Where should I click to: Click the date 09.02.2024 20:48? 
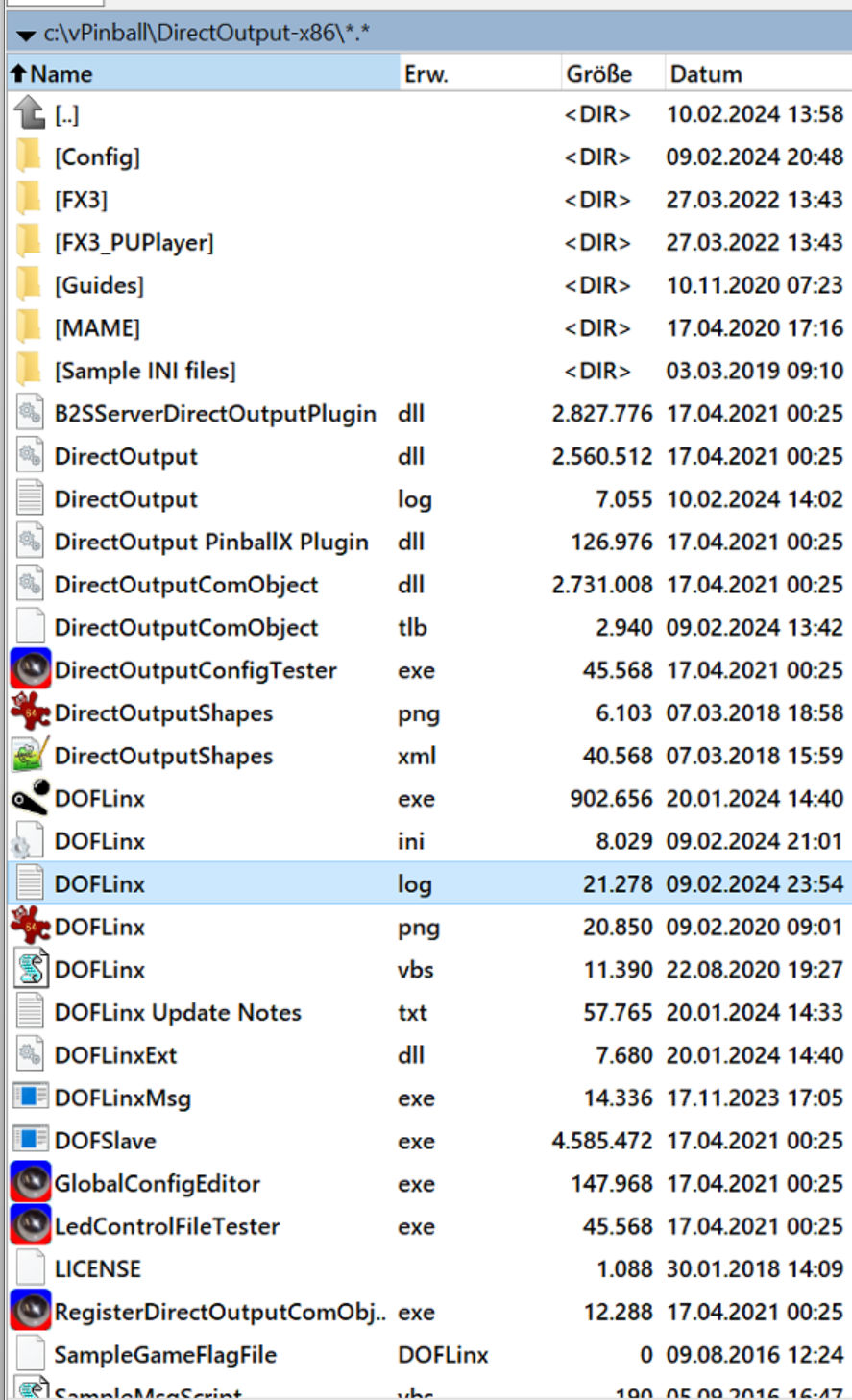click(x=755, y=157)
